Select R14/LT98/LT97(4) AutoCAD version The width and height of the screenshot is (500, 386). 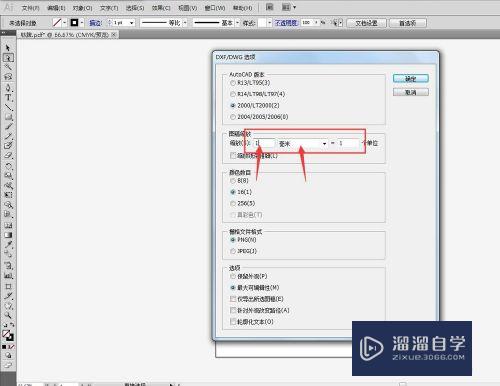257,94
